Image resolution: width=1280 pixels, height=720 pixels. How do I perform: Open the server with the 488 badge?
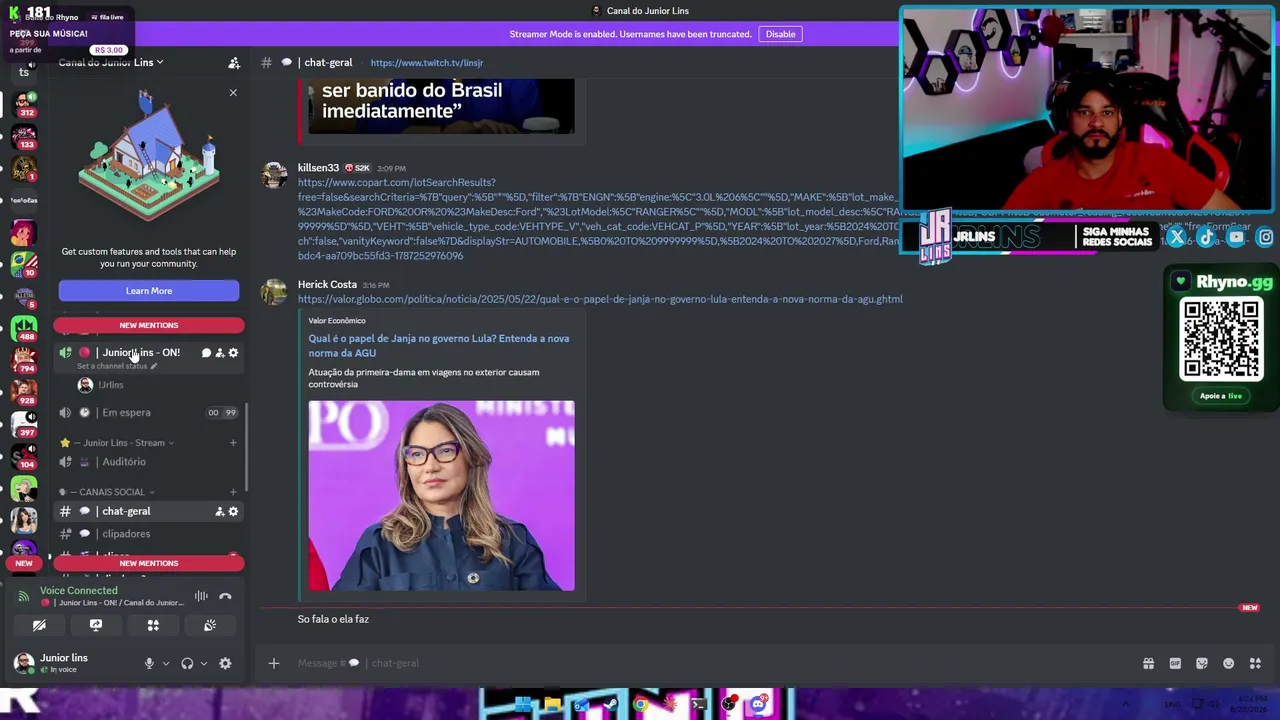coord(24,328)
